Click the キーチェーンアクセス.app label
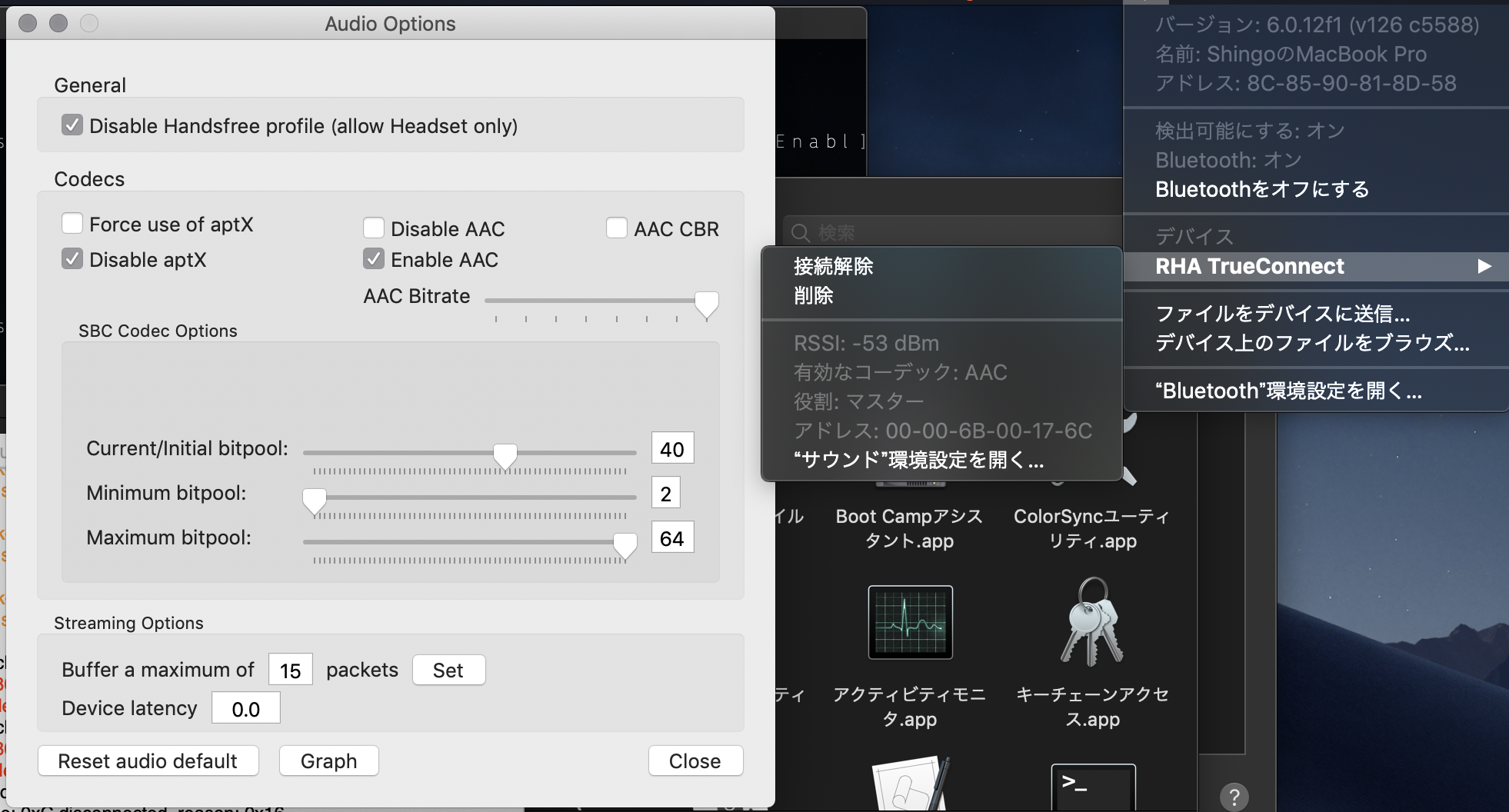 tap(1092, 707)
